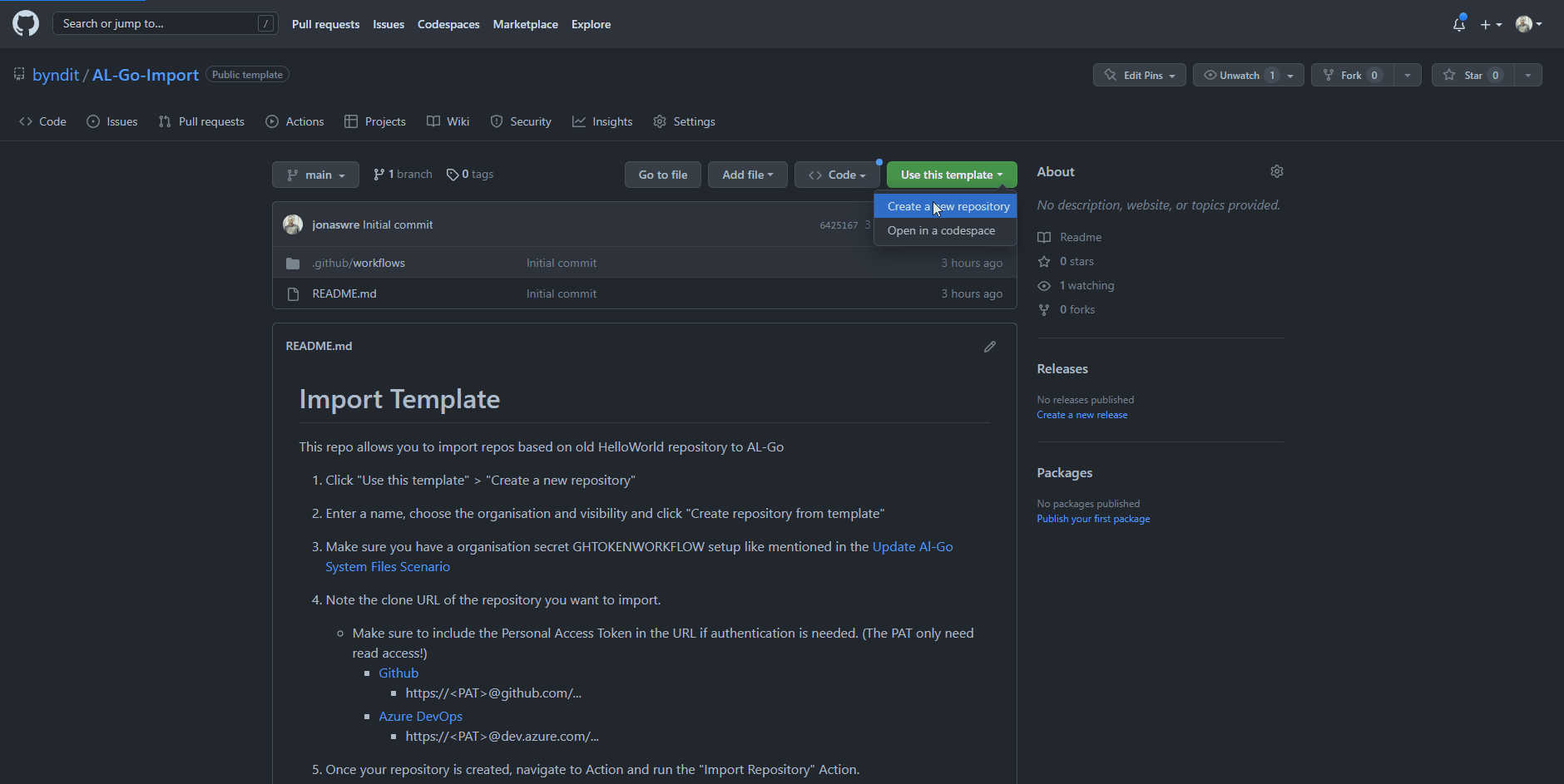Screen dimensions: 1564x784
Task: Edit About section via gear icon
Action: pos(1276,171)
